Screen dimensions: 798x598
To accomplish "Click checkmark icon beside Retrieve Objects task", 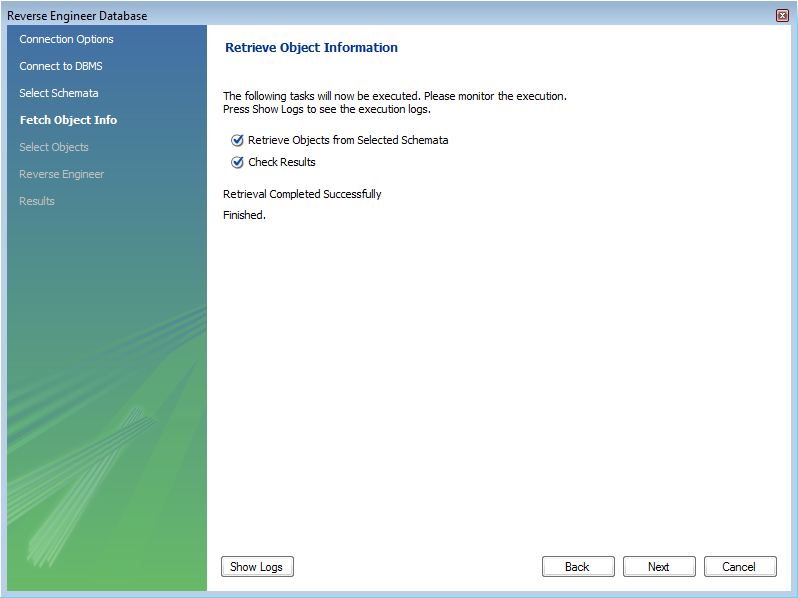I will coord(237,141).
